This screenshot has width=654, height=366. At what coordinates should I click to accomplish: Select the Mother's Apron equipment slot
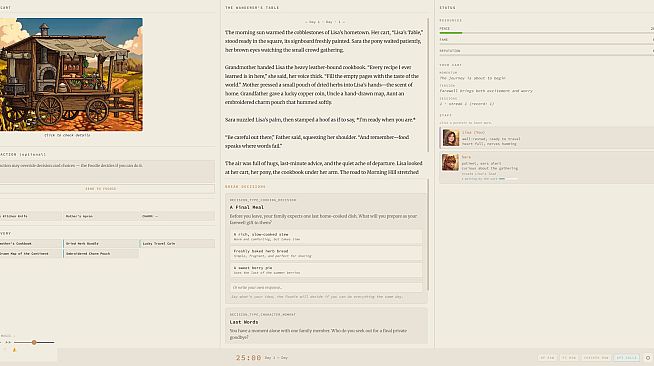101,216
